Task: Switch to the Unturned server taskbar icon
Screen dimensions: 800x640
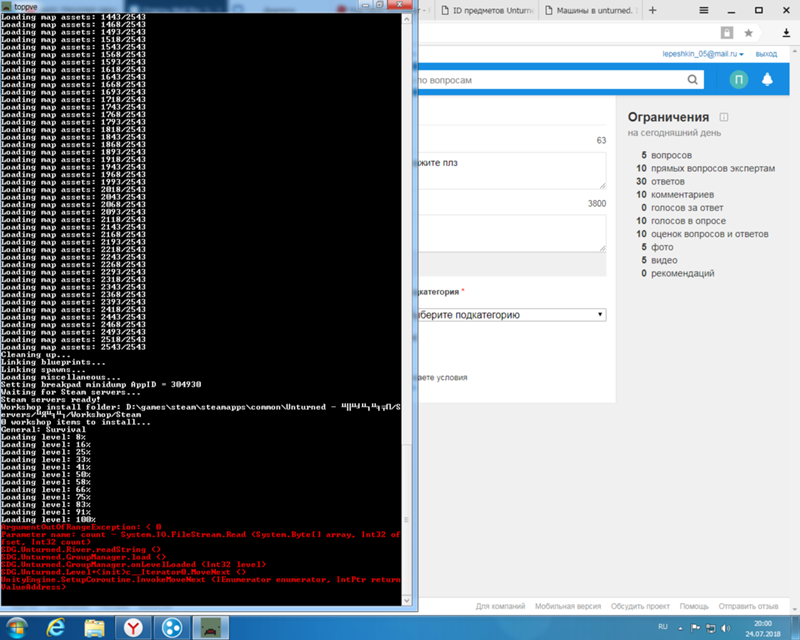Action: [x=210, y=627]
